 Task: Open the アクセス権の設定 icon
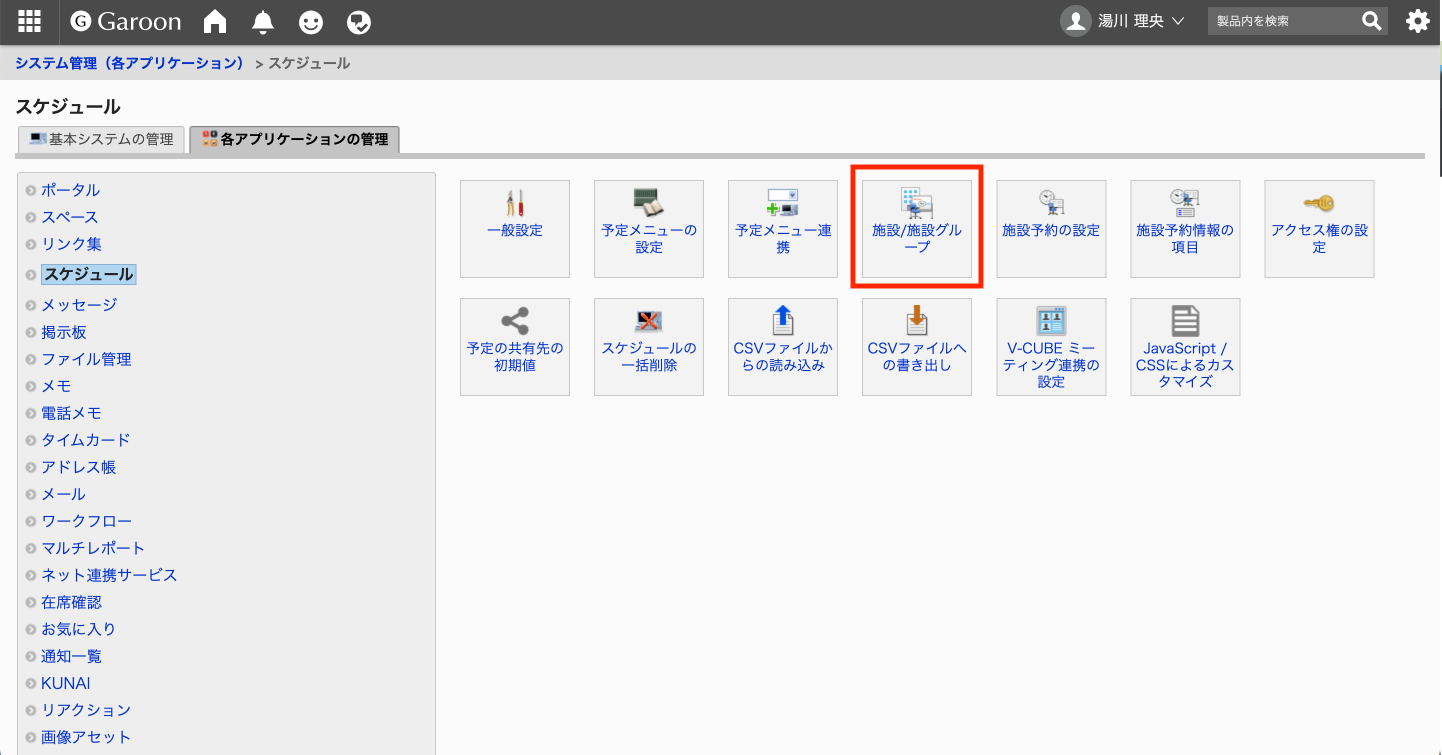pos(1318,228)
